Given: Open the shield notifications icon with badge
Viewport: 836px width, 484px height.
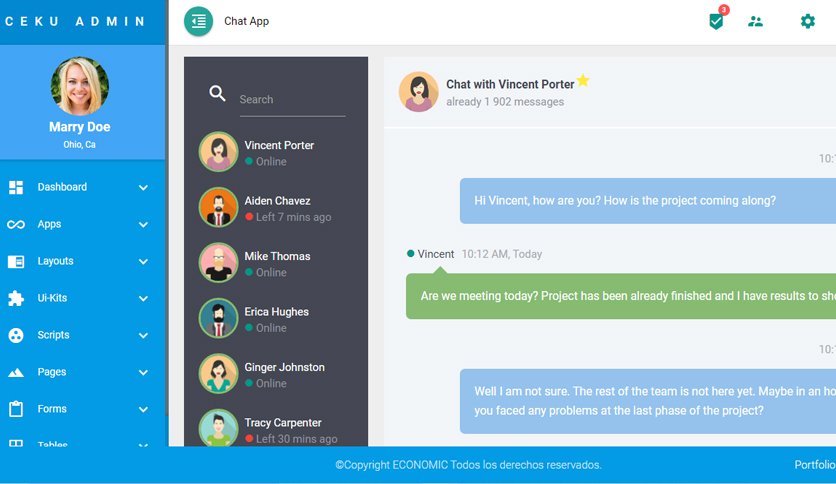Looking at the screenshot, I should (718, 19).
